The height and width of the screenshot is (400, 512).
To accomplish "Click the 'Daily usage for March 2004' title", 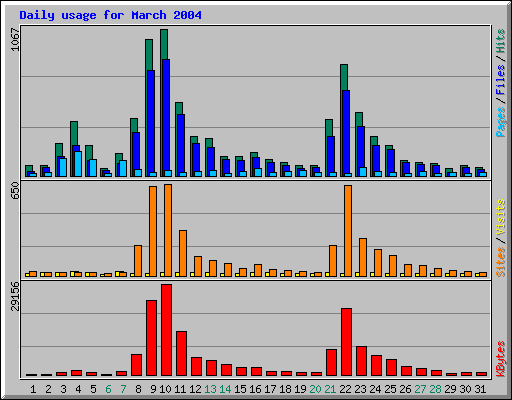I will point(110,15).
